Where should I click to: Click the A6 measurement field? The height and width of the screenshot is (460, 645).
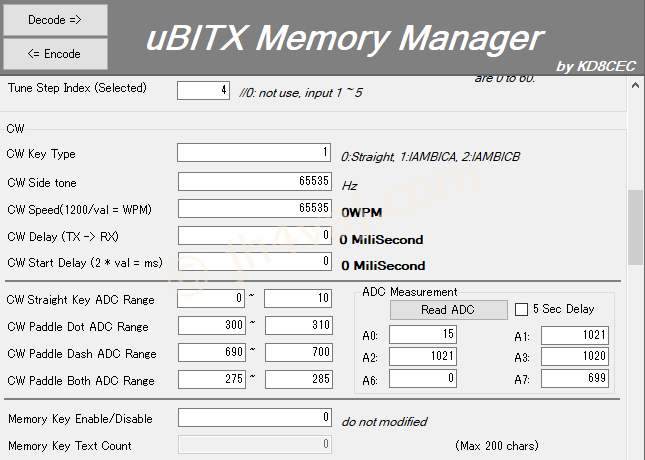point(423,379)
